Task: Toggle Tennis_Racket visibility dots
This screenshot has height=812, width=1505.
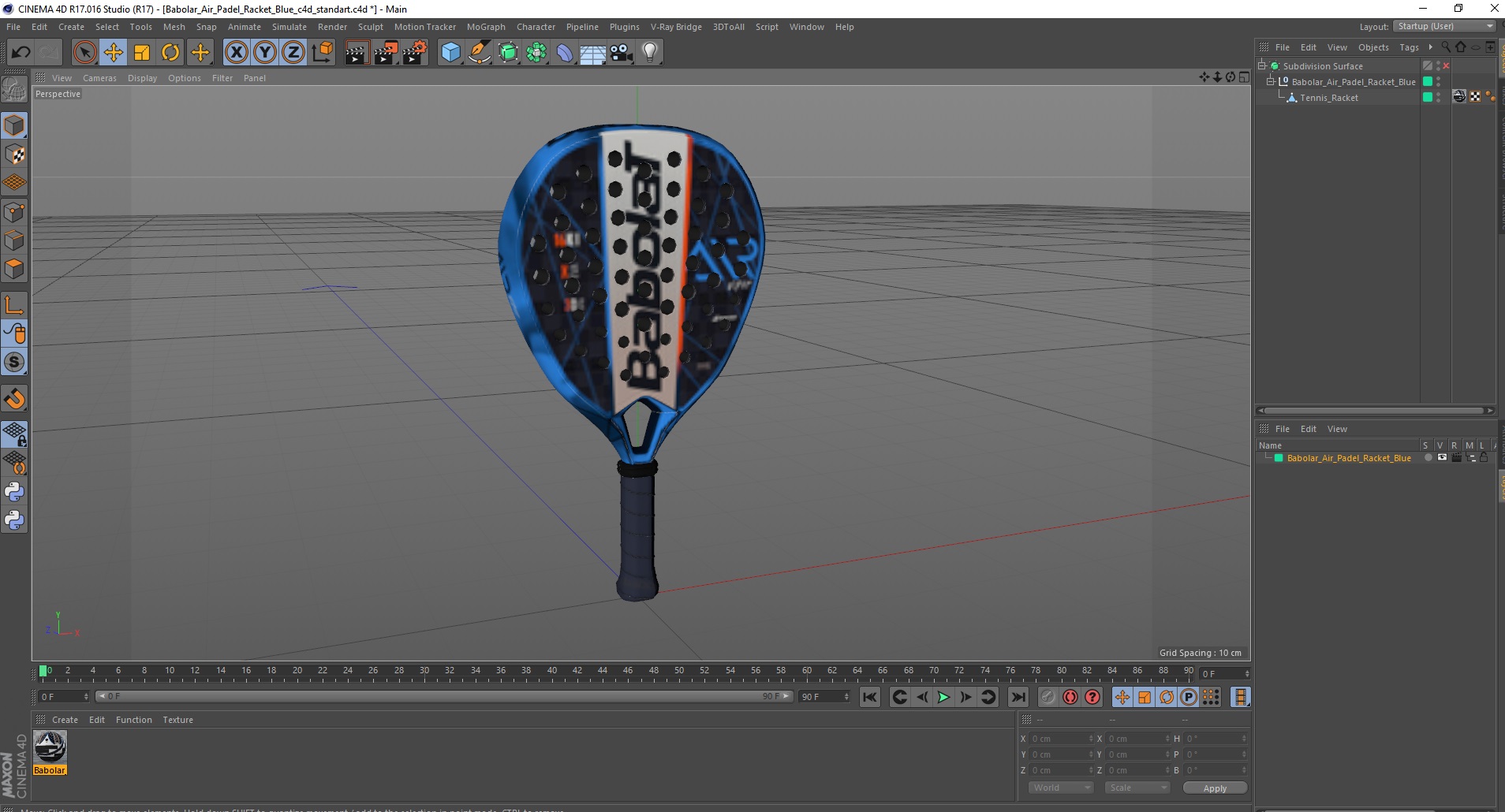Action: (1439, 98)
